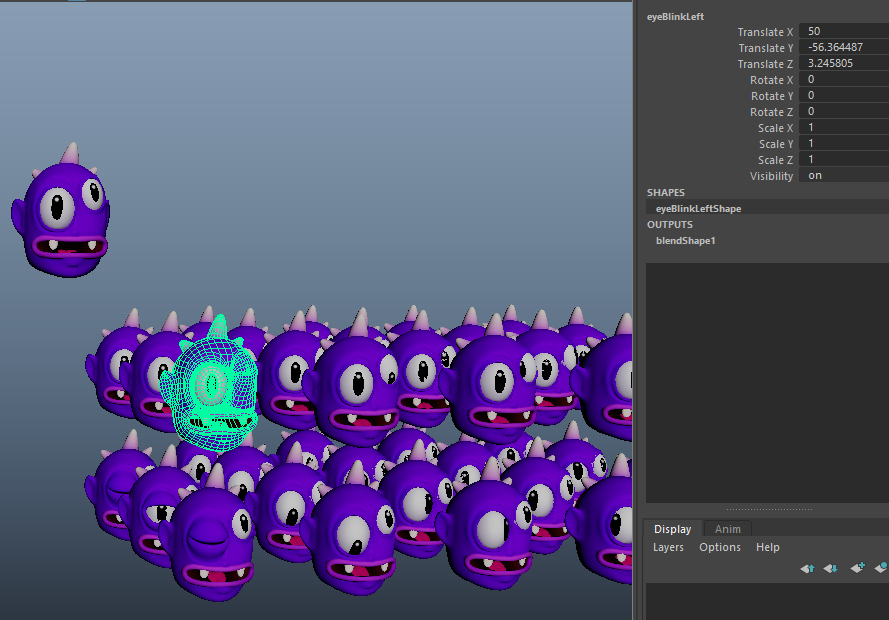The height and width of the screenshot is (620, 889).
Task: Select the Rotate Y attribute label
Action: (771, 96)
